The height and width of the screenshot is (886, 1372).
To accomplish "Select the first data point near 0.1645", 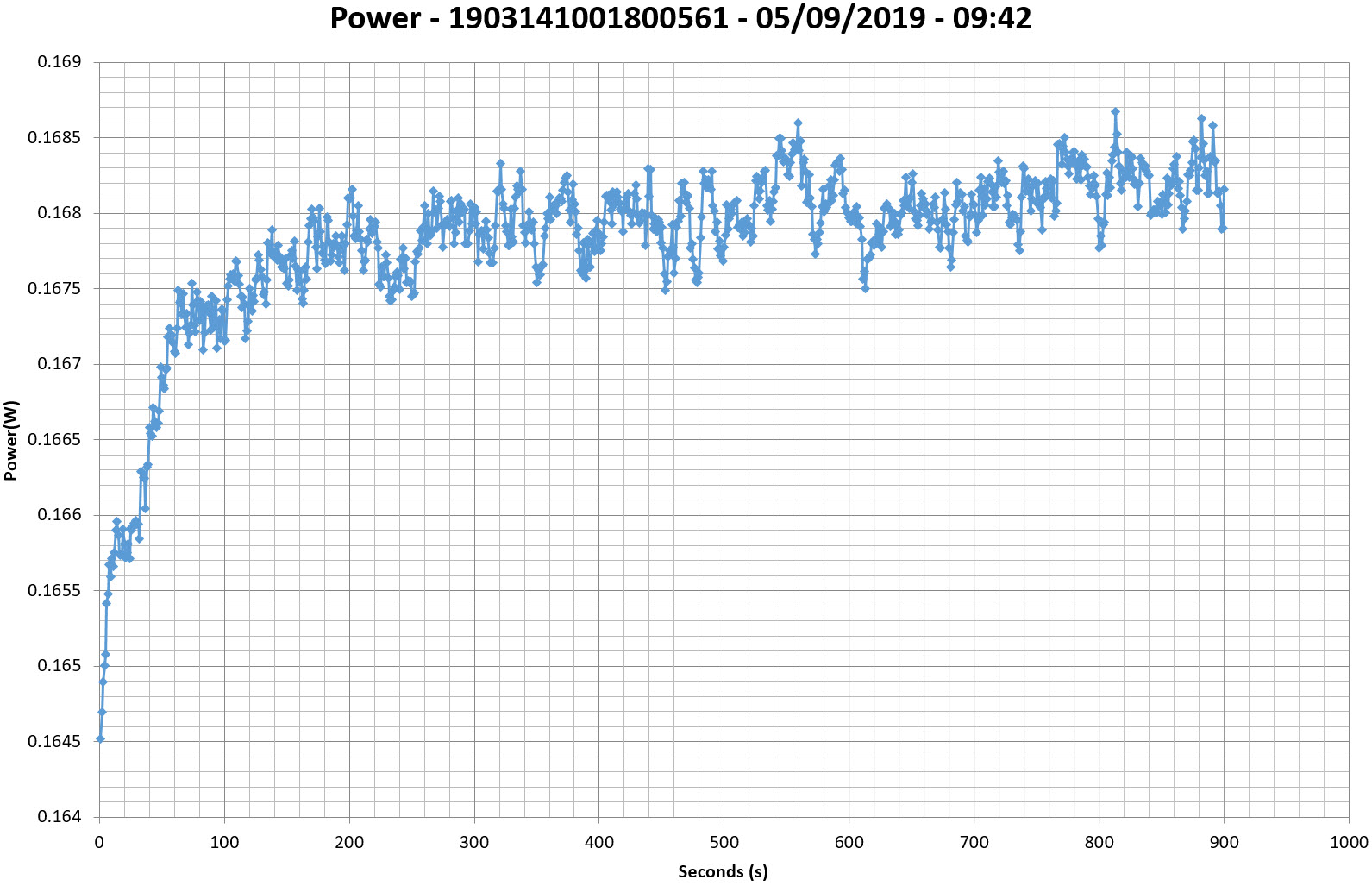I will pyautogui.click(x=100, y=739).
